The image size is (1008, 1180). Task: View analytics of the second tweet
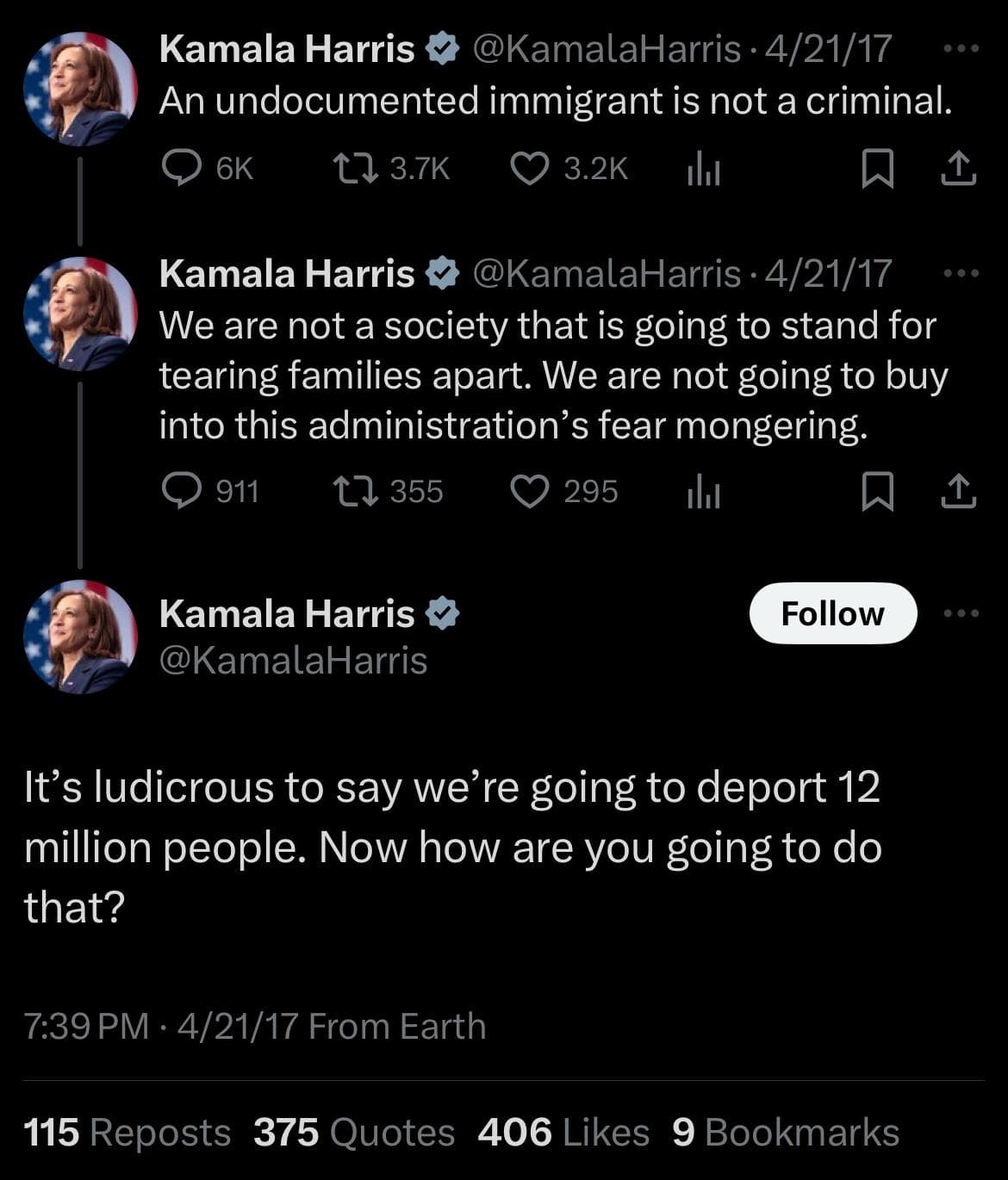point(703,493)
